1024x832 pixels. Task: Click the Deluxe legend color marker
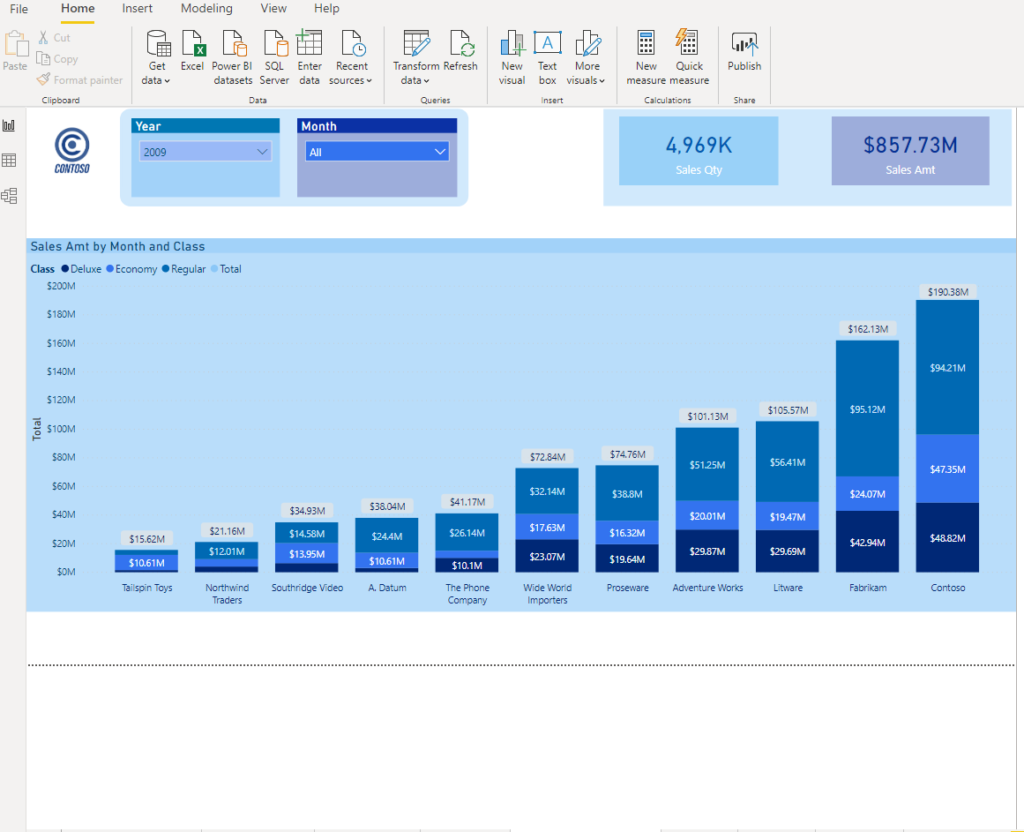(65, 268)
